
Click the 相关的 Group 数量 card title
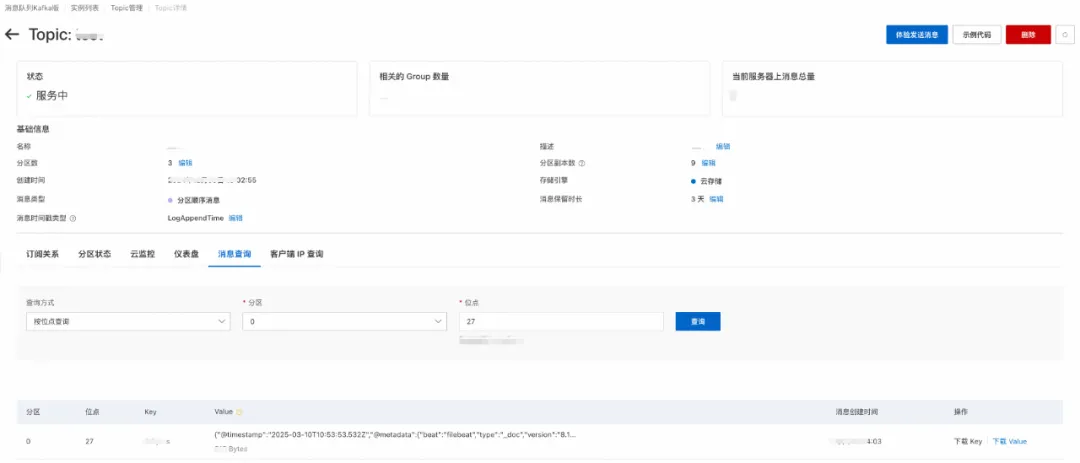click(x=414, y=76)
